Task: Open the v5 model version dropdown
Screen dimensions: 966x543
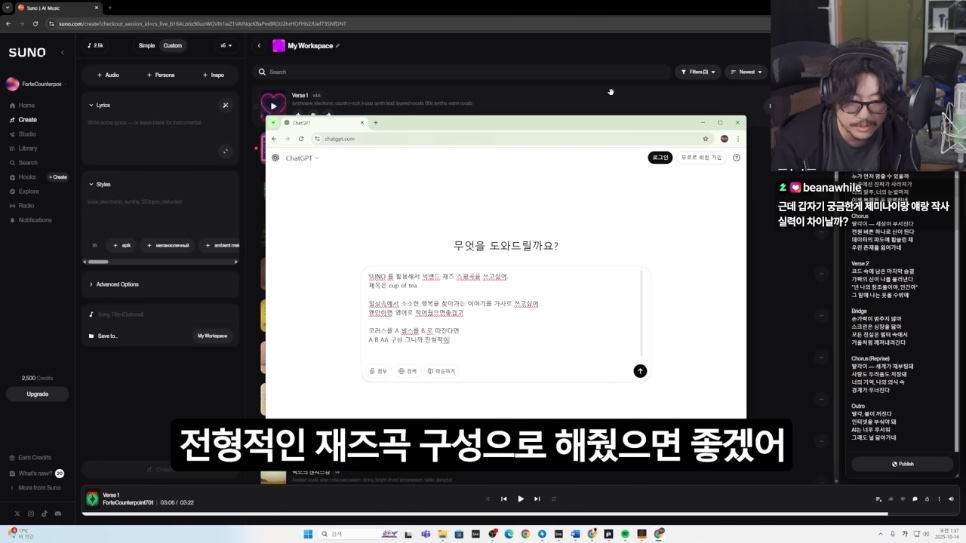Action: pyautogui.click(x=226, y=46)
